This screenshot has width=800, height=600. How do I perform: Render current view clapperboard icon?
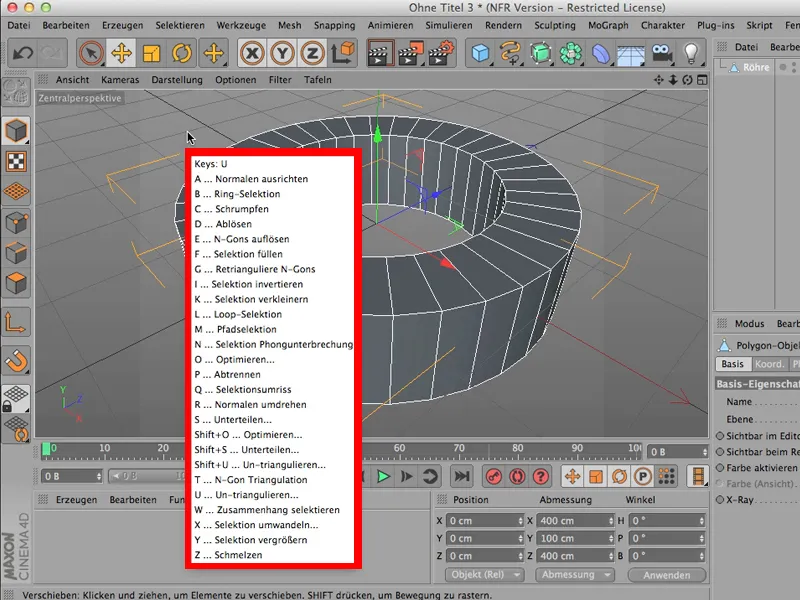click(380, 53)
